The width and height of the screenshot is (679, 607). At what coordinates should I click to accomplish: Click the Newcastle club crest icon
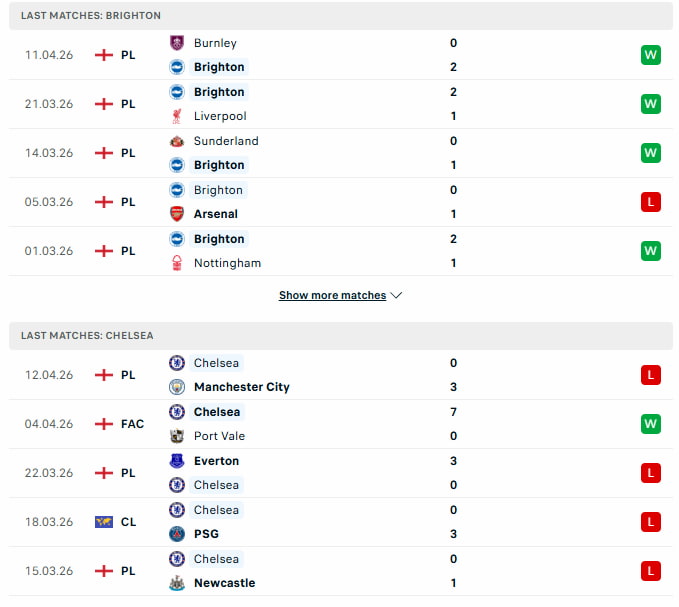click(177, 583)
